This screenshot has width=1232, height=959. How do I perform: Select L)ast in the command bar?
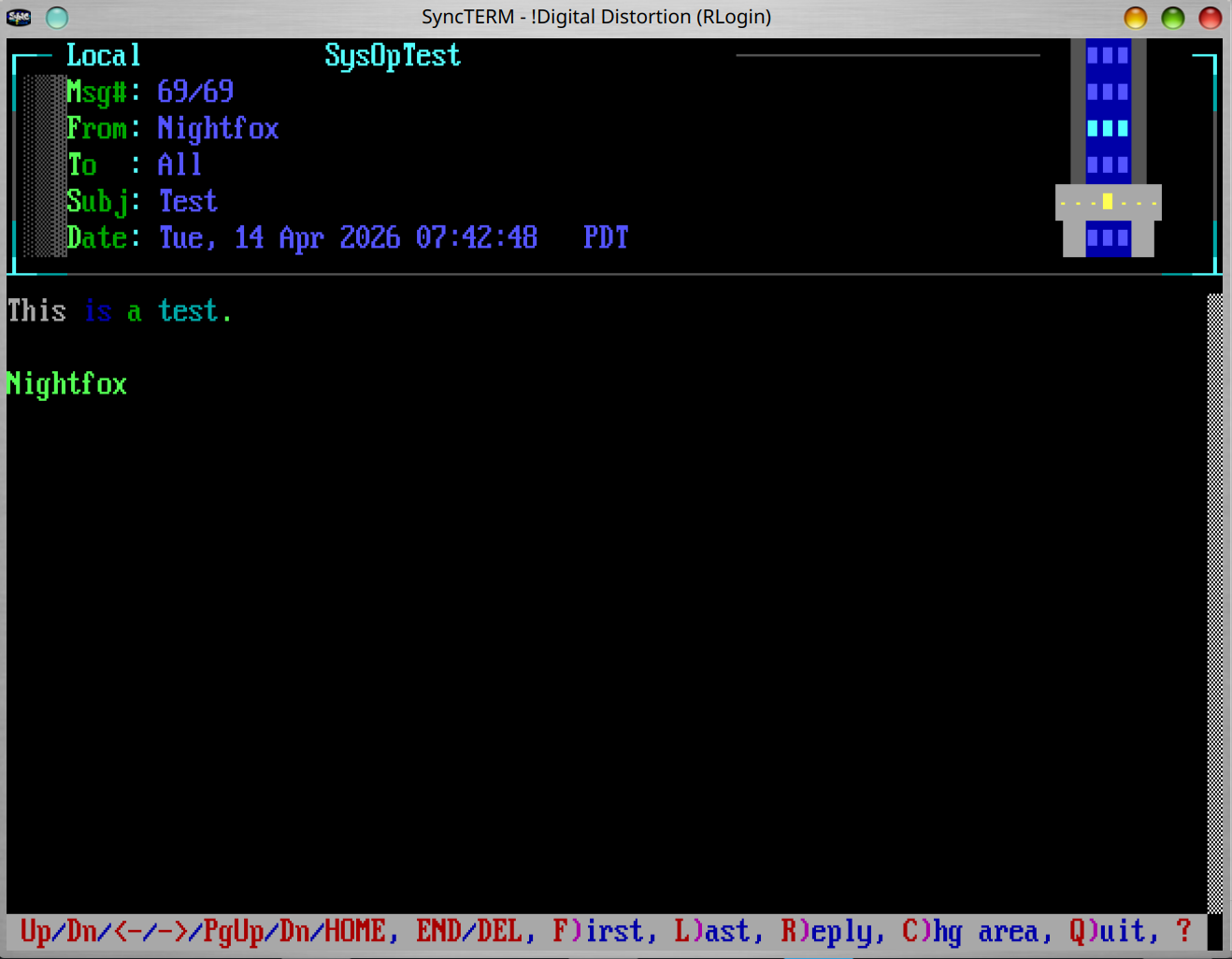711,931
